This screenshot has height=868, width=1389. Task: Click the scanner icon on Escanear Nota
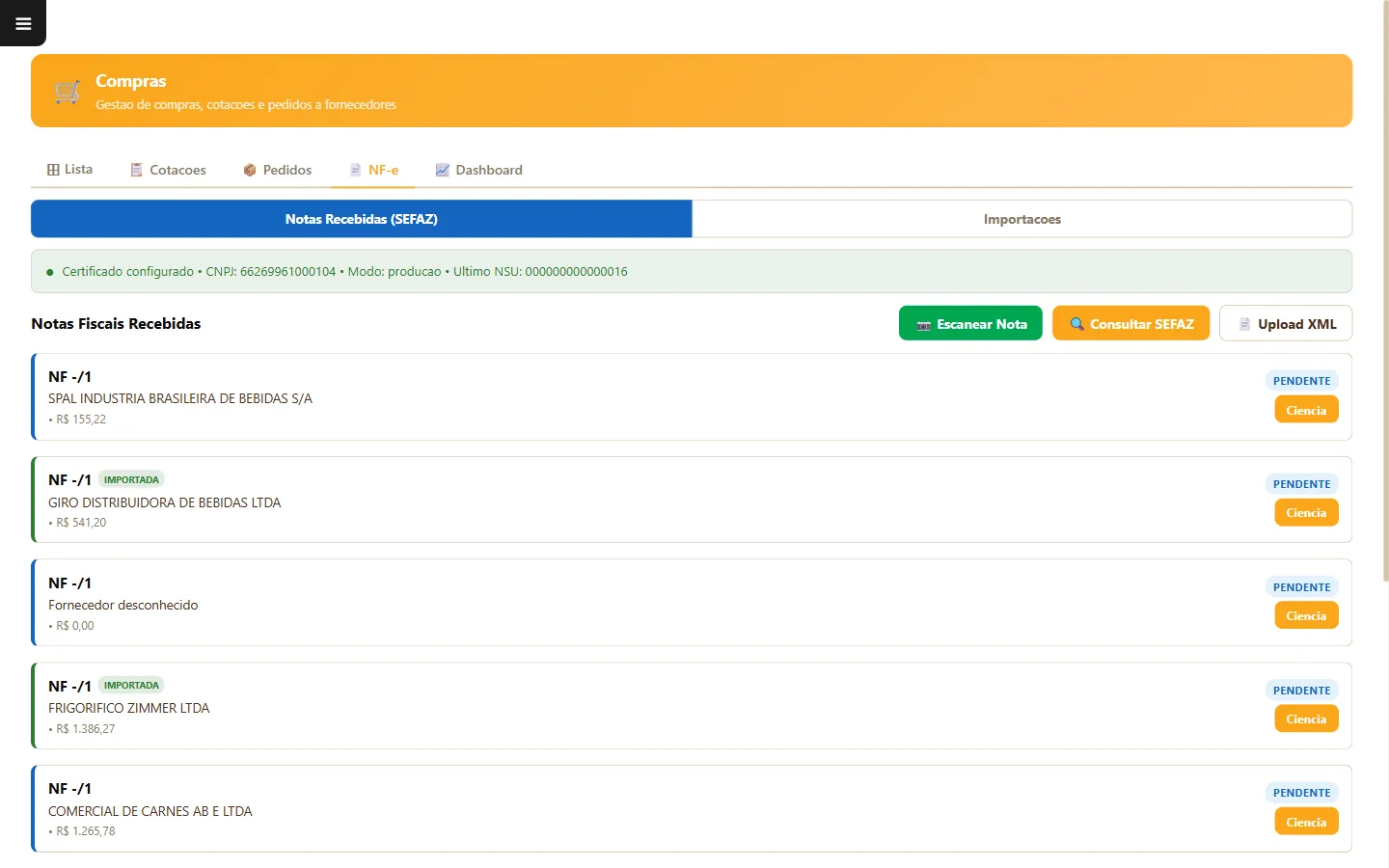click(924, 325)
